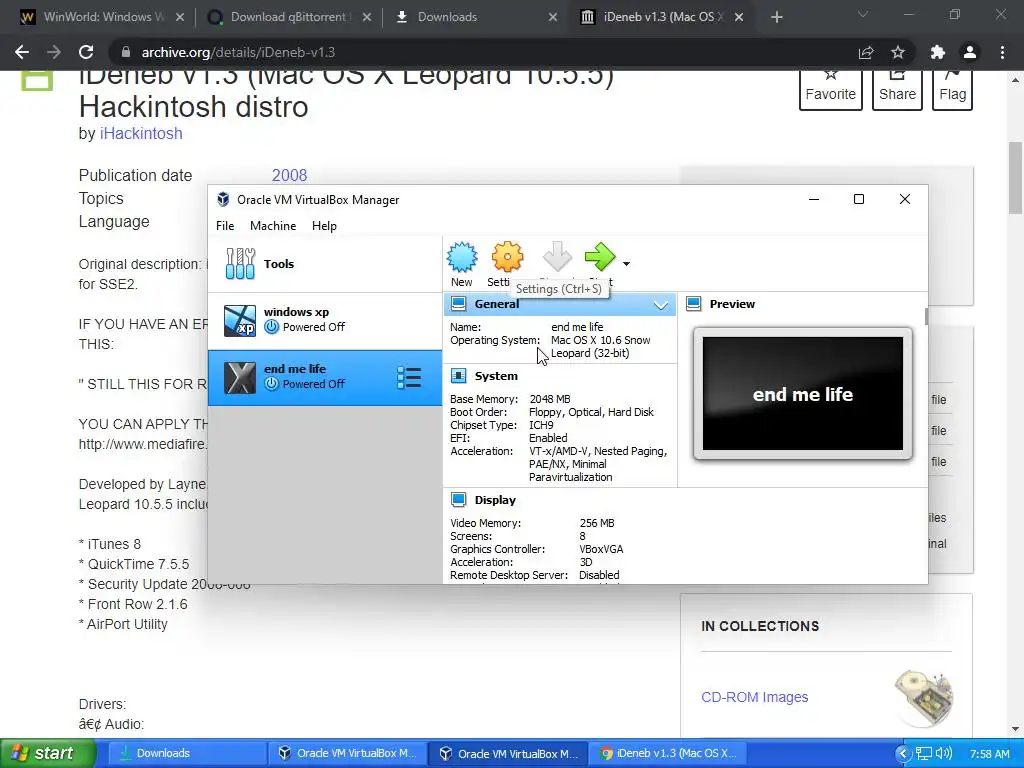Open Downloads in the taskbar

click(x=185, y=753)
